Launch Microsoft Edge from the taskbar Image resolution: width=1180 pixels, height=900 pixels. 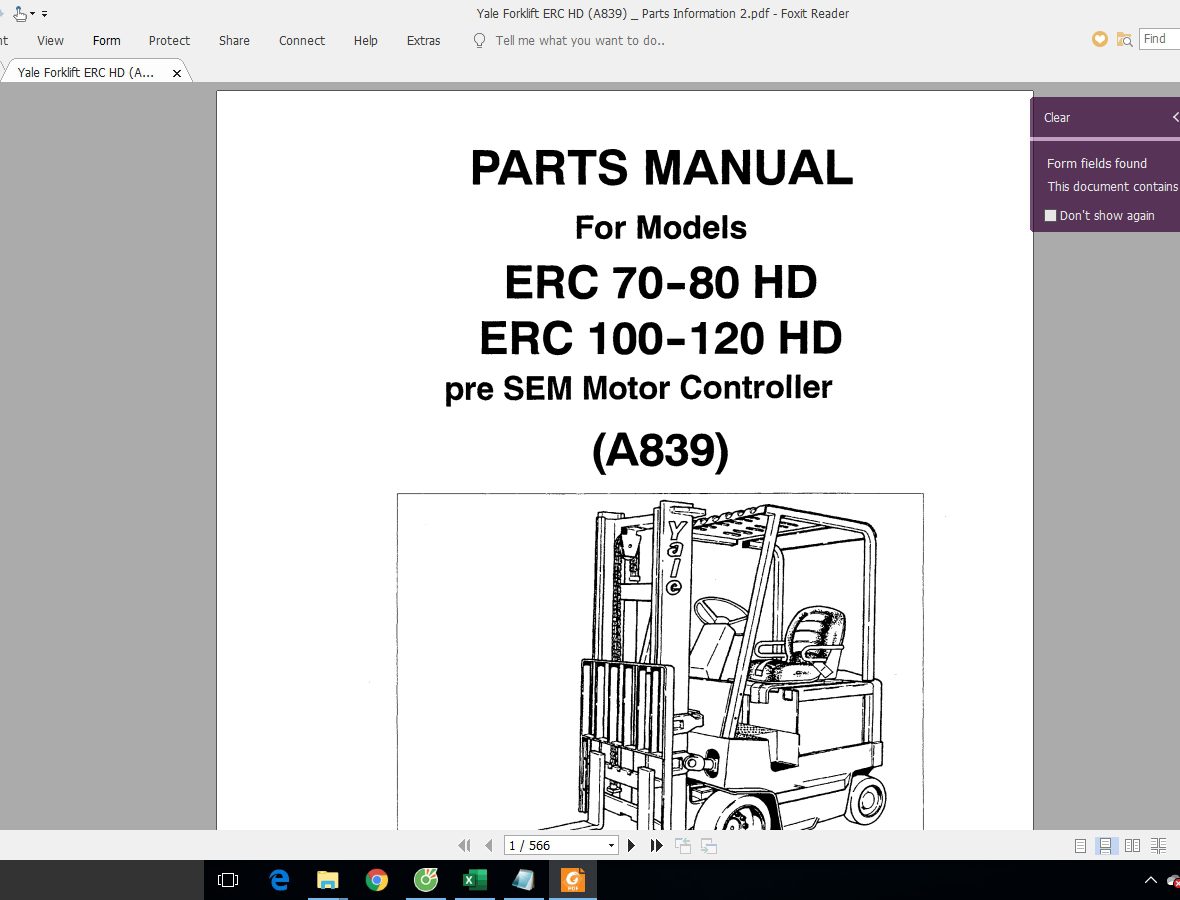[279, 880]
